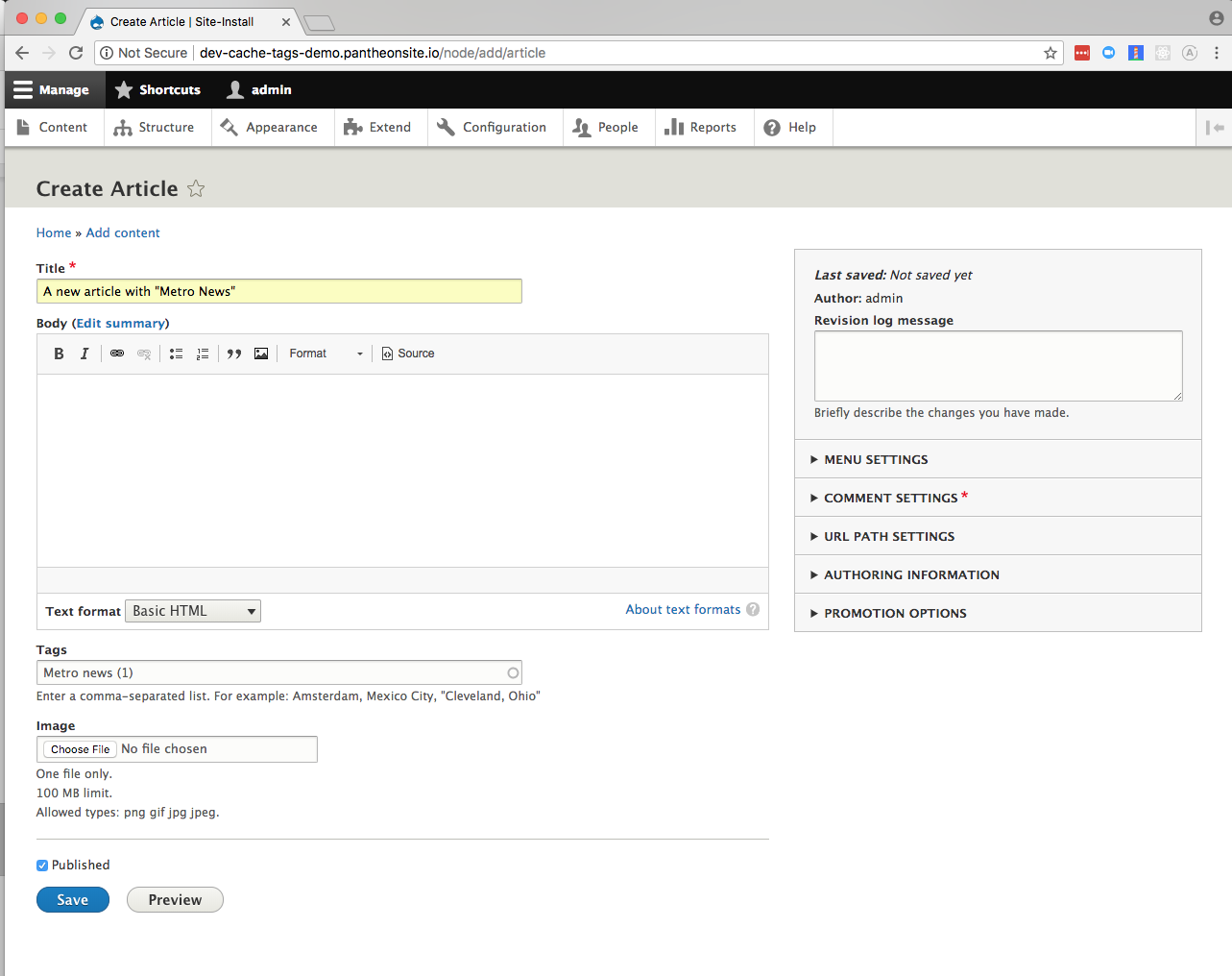Insert a numbered list in the editor

(203, 354)
